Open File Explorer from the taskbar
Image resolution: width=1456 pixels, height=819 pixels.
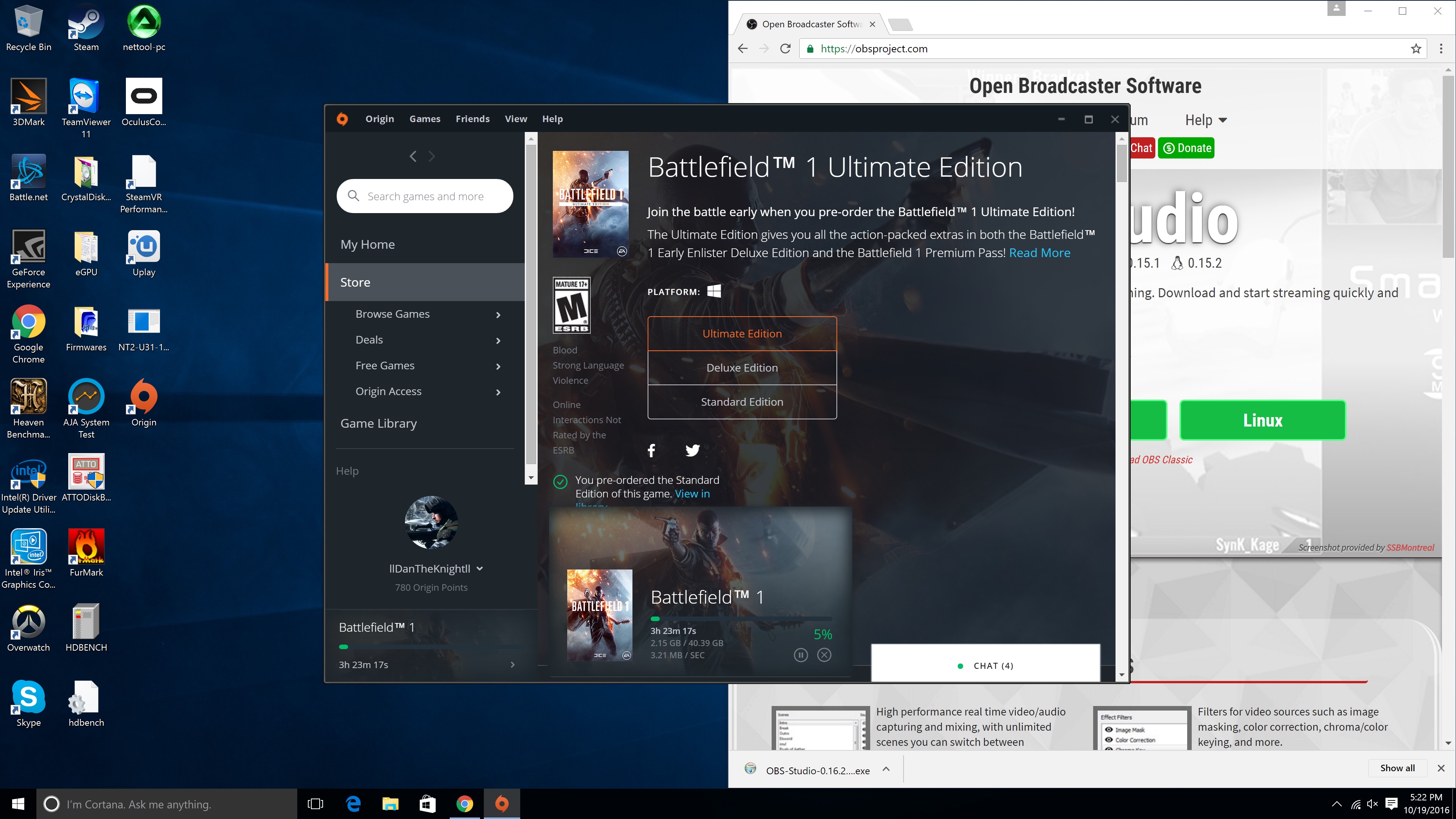pyautogui.click(x=390, y=804)
